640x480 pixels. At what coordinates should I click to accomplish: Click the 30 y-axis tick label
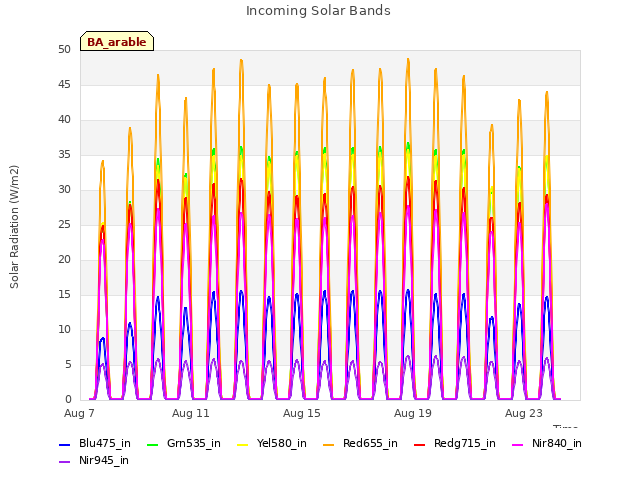tap(64, 190)
